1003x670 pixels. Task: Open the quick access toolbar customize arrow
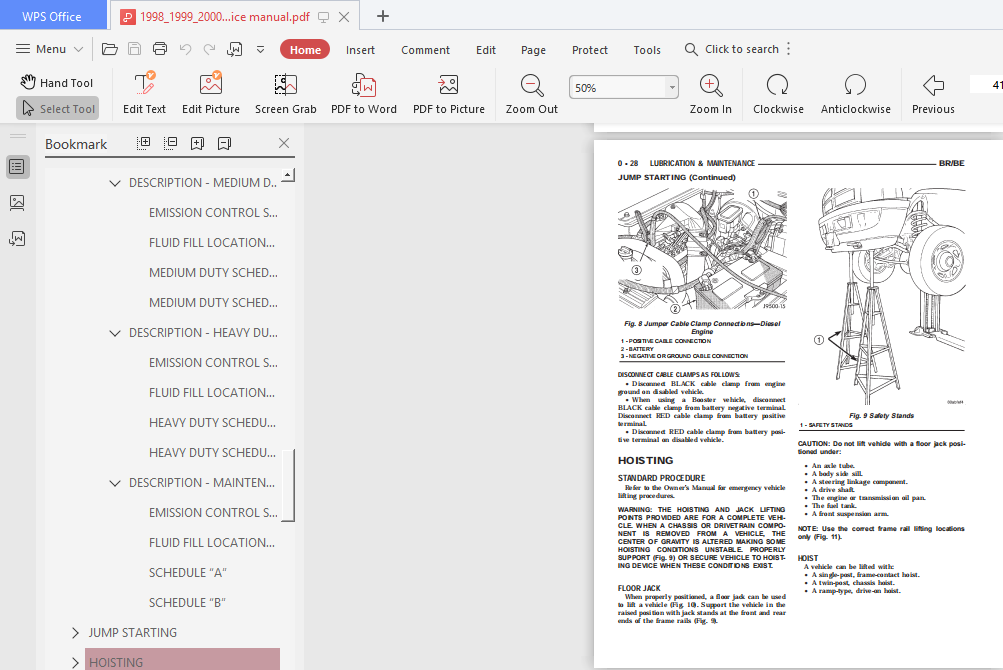[x=260, y=49]
